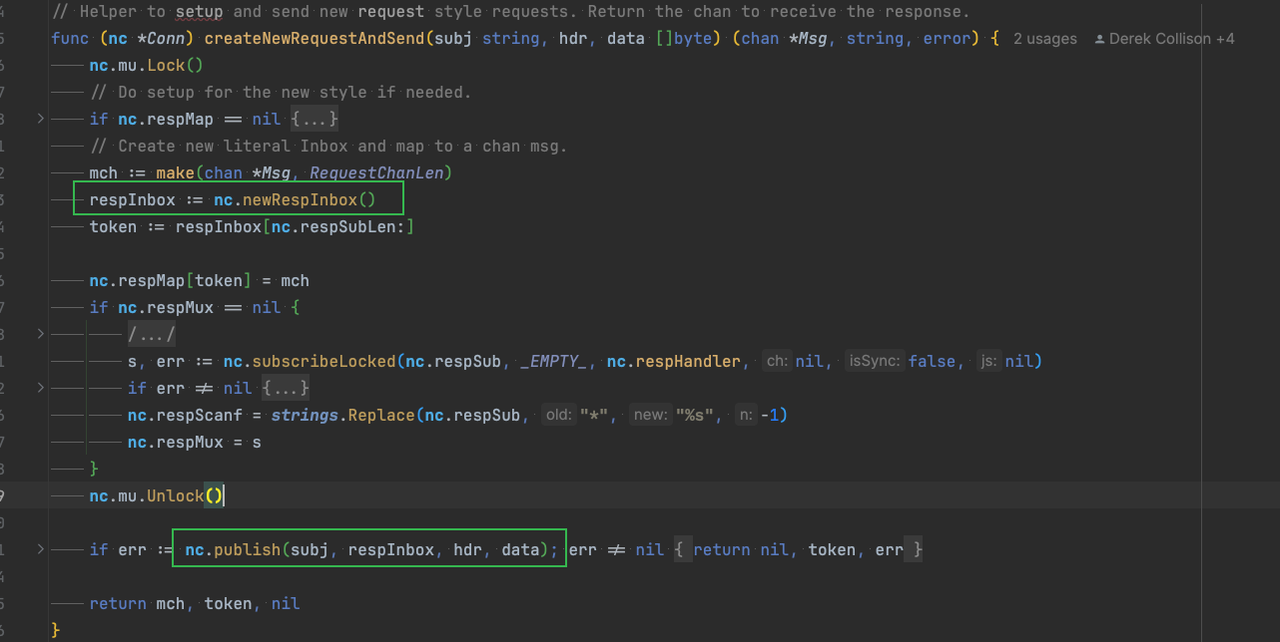Click the folded {...} block after respMap == nil
Image resolution: width=1280 pixels, height=642 pixels.
point(315,119)
